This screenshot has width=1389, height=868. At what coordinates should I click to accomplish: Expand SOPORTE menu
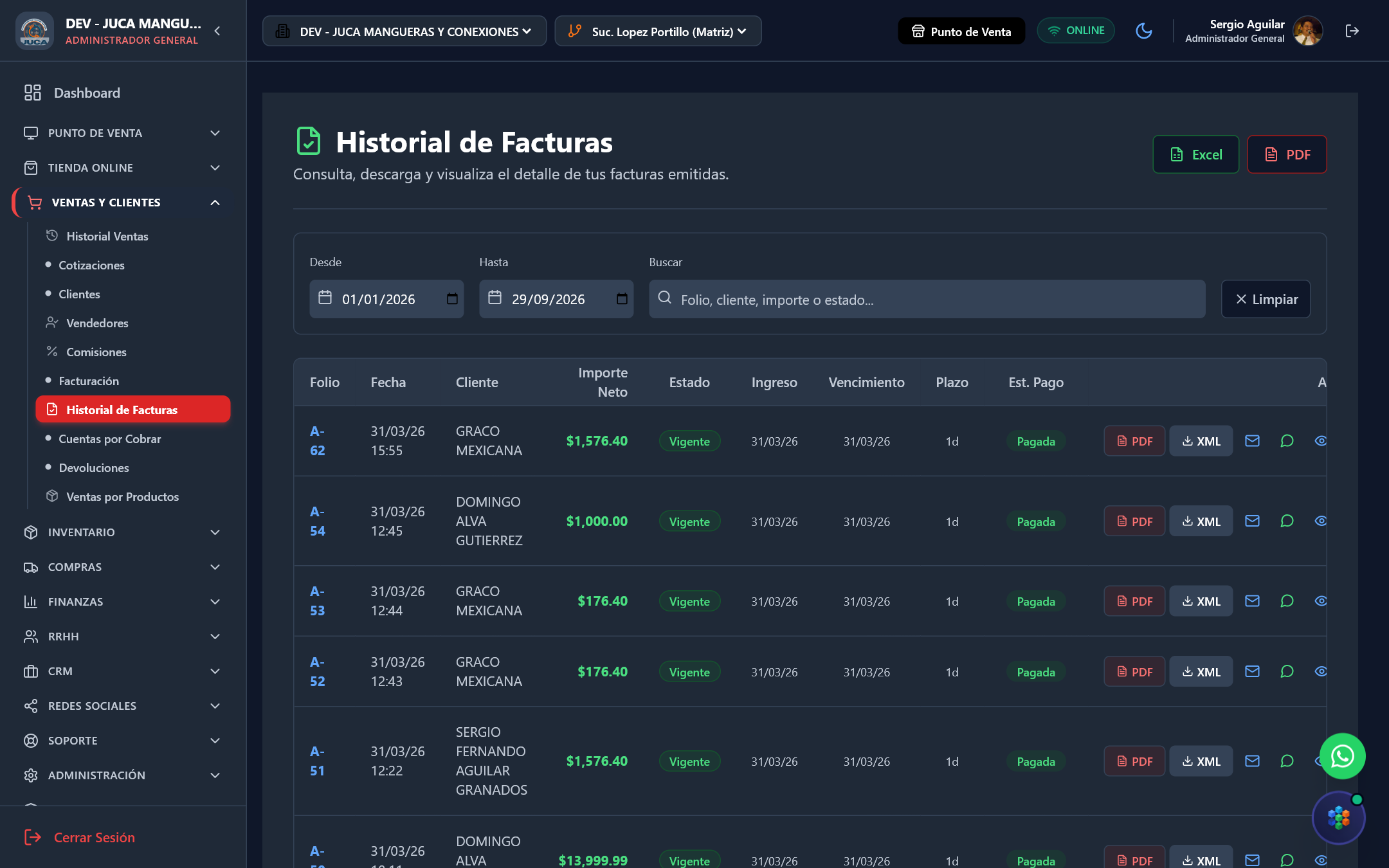[122, 741]
